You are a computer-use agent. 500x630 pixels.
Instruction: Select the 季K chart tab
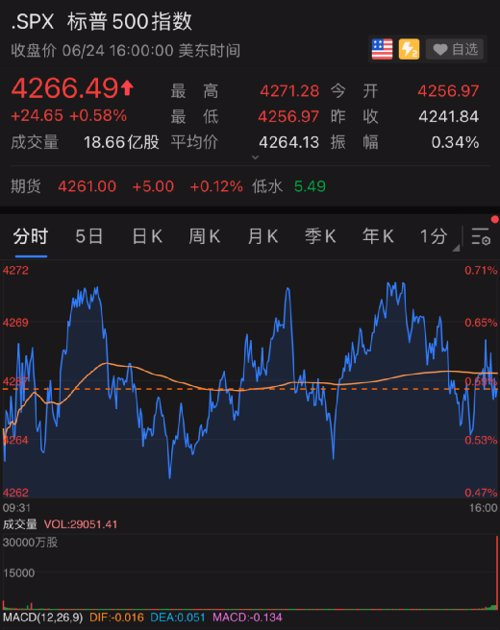pos(320,236)
